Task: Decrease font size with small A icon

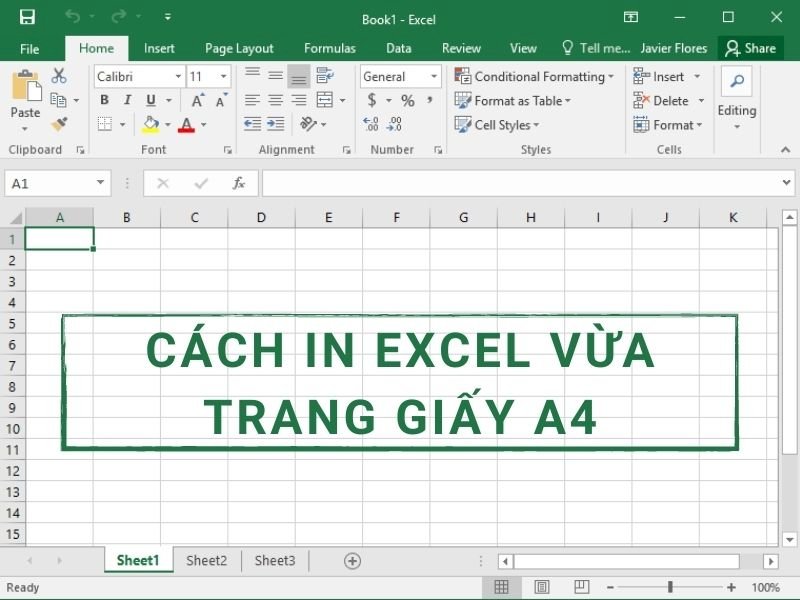Action: point(221,100)
